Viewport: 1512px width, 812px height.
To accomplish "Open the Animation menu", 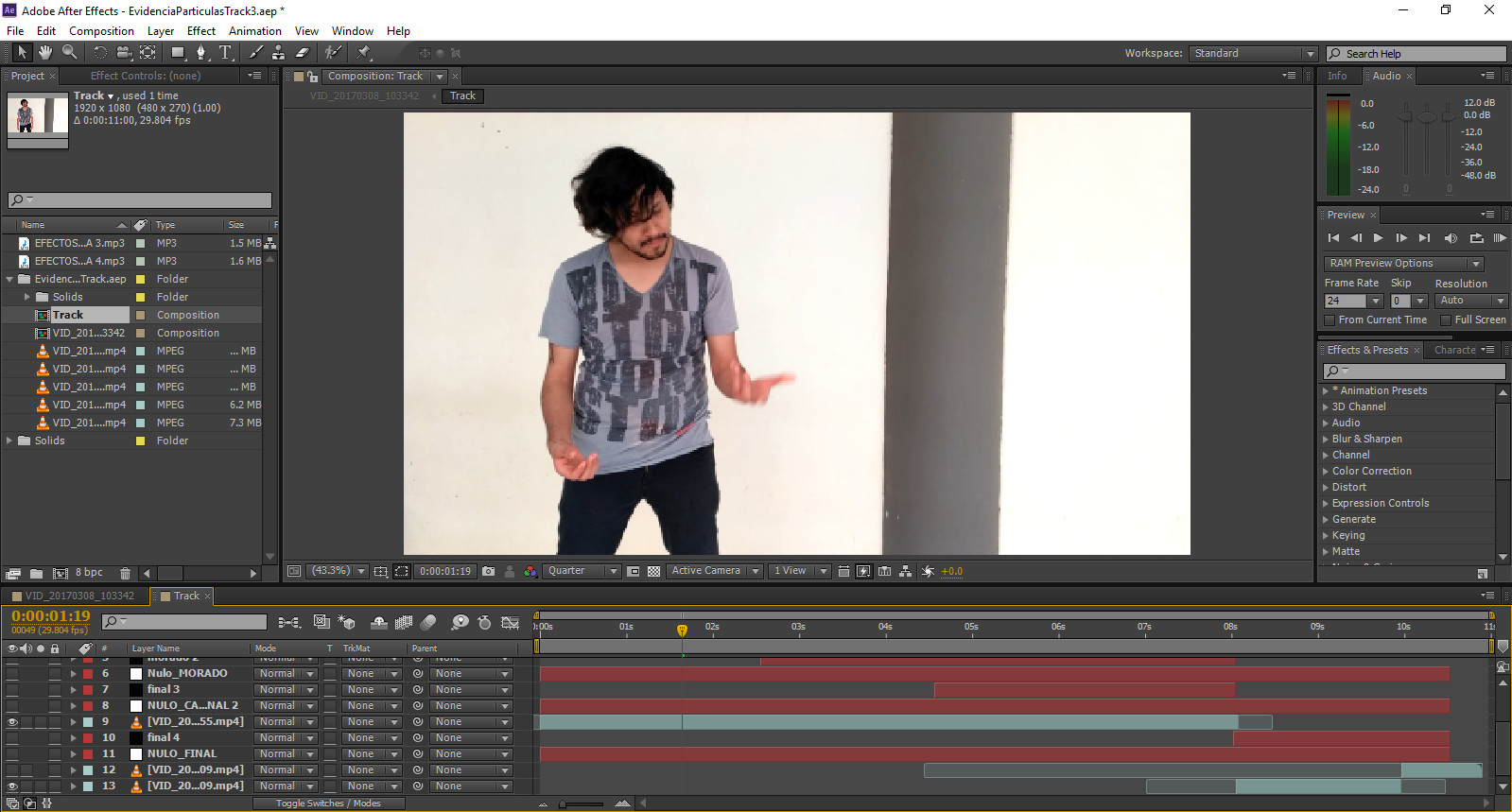I will pyautogui.click(x=254, y=31).
